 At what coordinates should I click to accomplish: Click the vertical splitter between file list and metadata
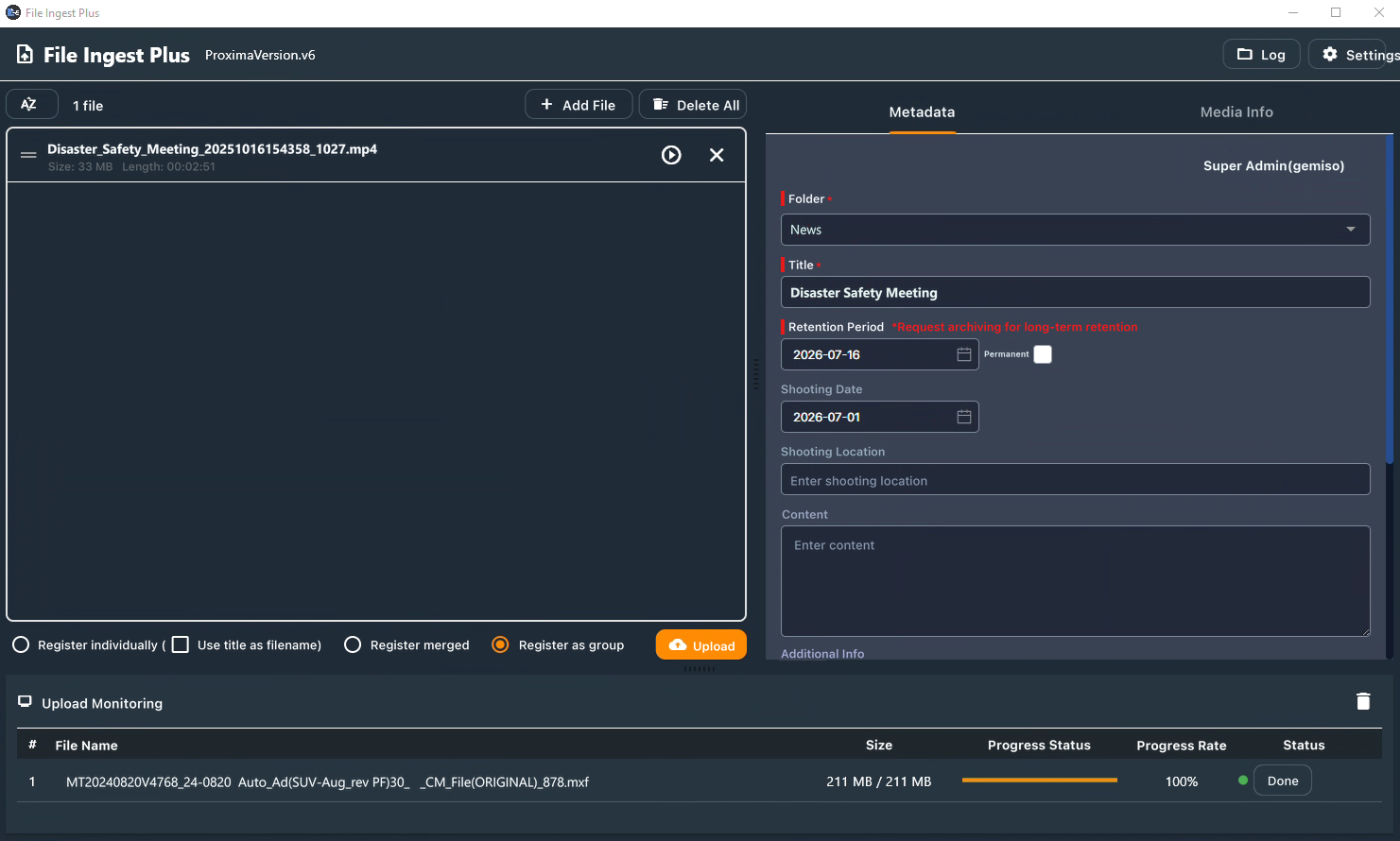point(755,374)
